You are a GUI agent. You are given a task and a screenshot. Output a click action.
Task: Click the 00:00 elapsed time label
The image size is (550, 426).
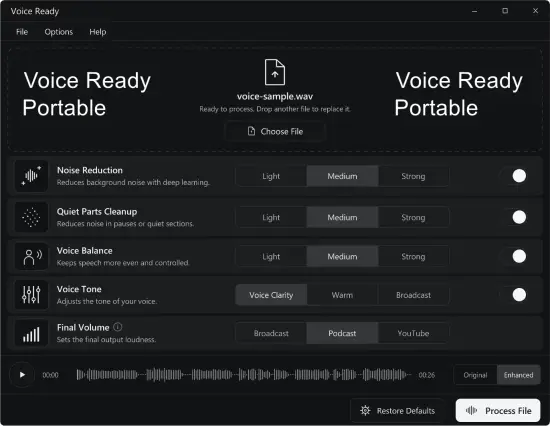tap(51, 375)
